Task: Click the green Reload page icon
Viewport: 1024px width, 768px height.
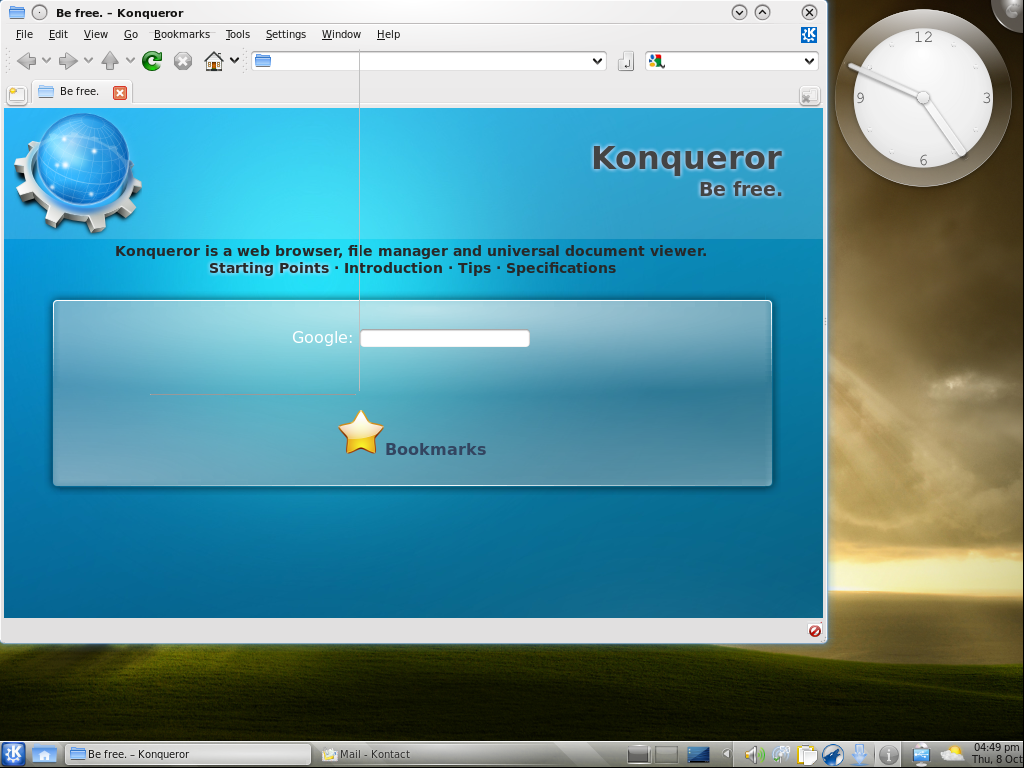Action: click(152, 61)
